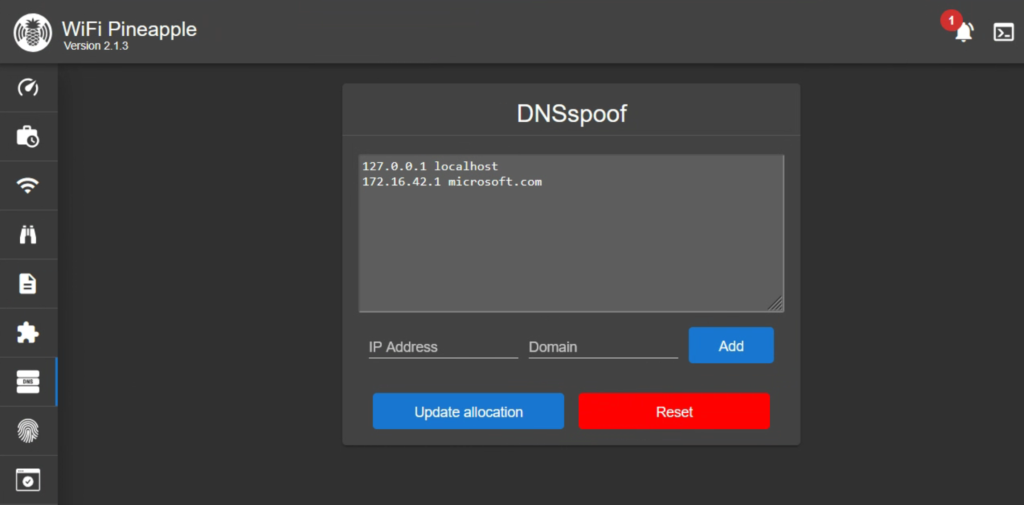Screen dimensions: 1024x505
Task: Click the textarea resize grip corner
Action: click(x=775, y=303)
